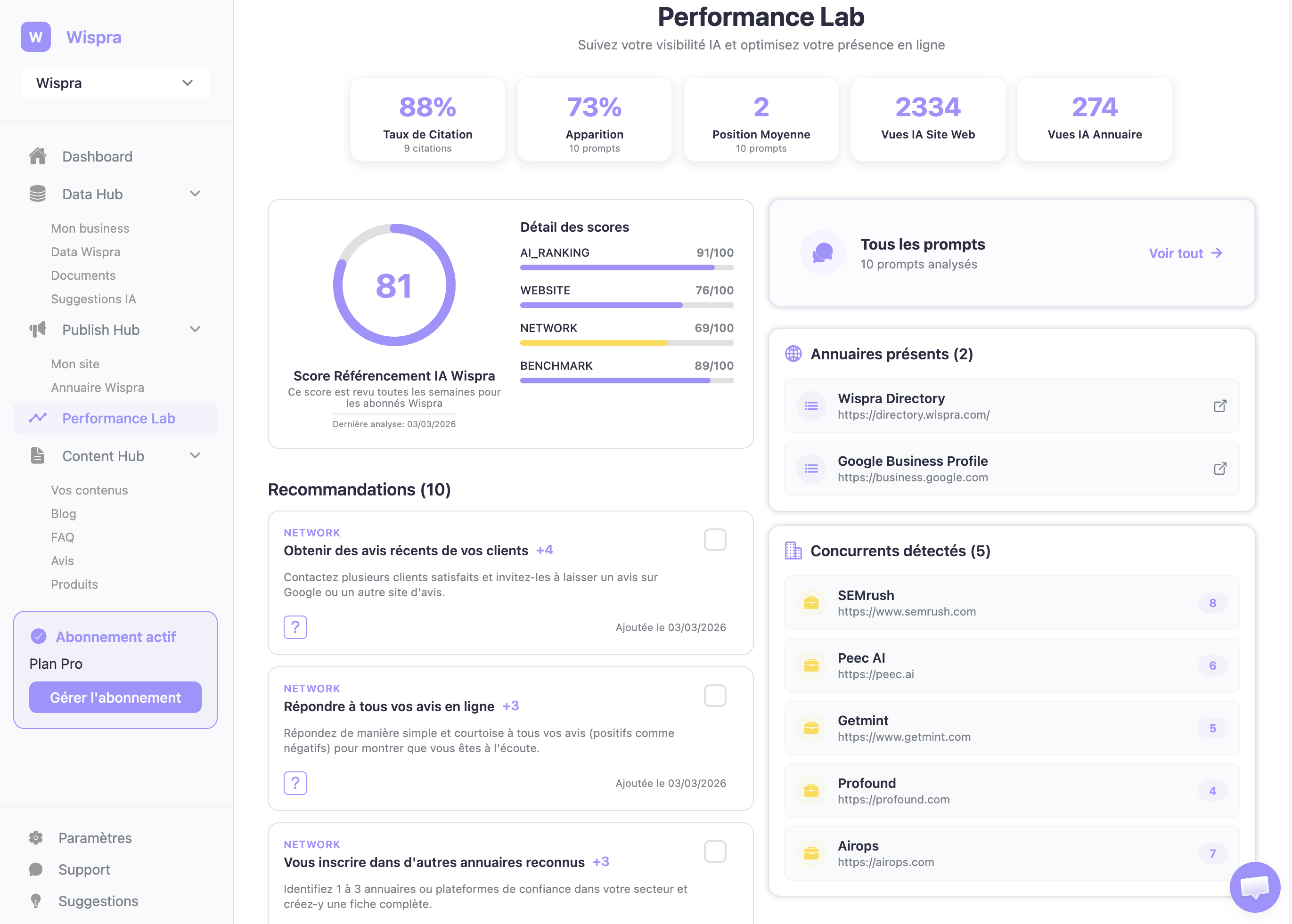Open the Paramètres gear icon
This screenshot has height=924, width=1292.
36,837
